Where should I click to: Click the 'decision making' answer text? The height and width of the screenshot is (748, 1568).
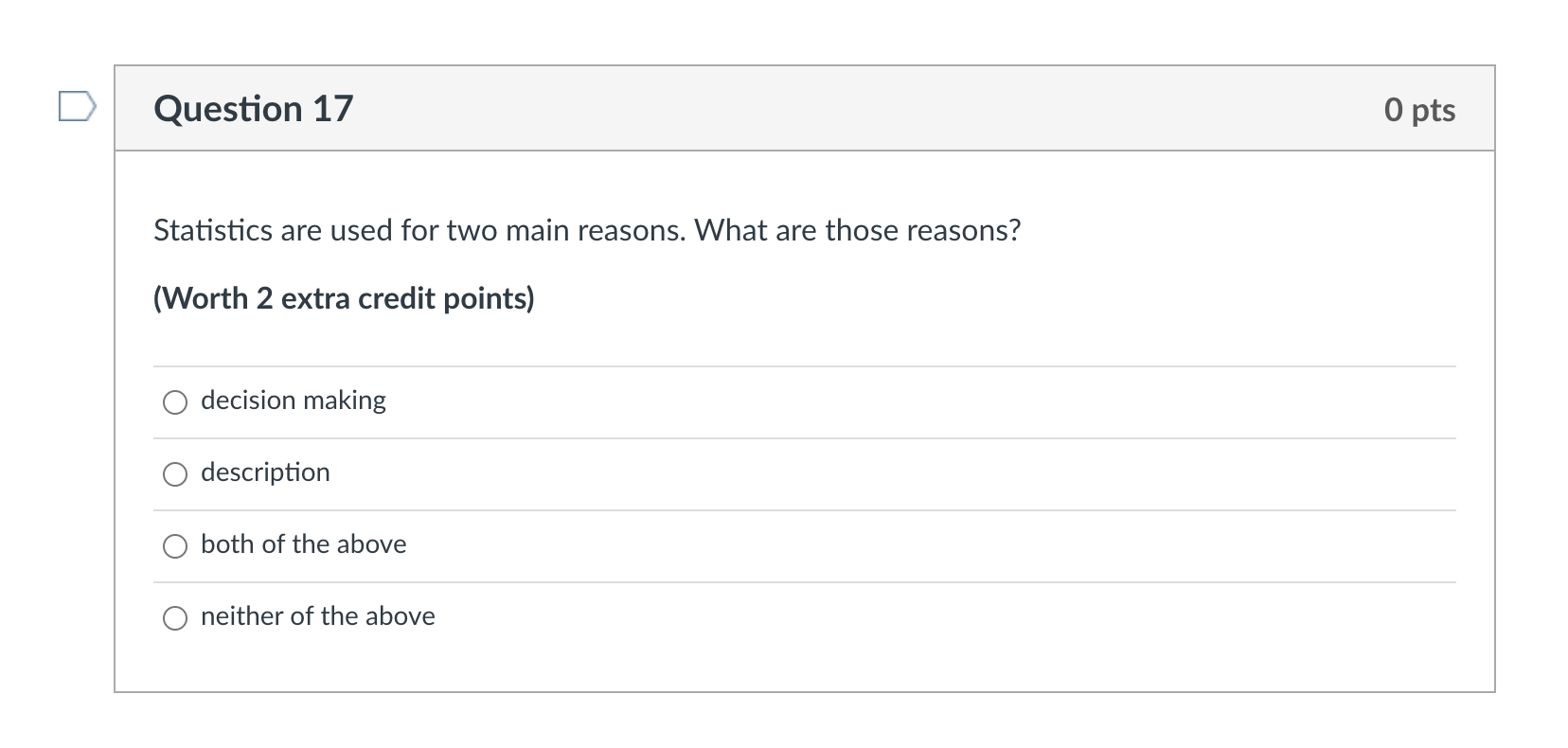[x=293, y=401]
